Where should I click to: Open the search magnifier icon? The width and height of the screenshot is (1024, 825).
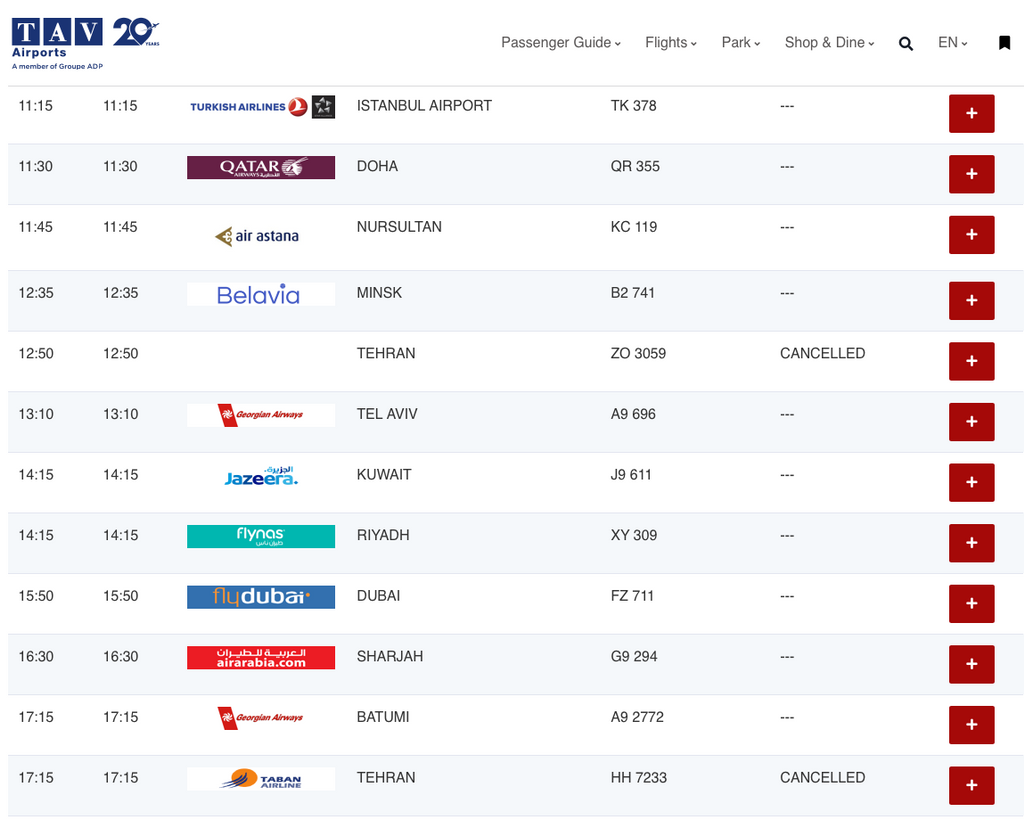click(x=906, y=43)
